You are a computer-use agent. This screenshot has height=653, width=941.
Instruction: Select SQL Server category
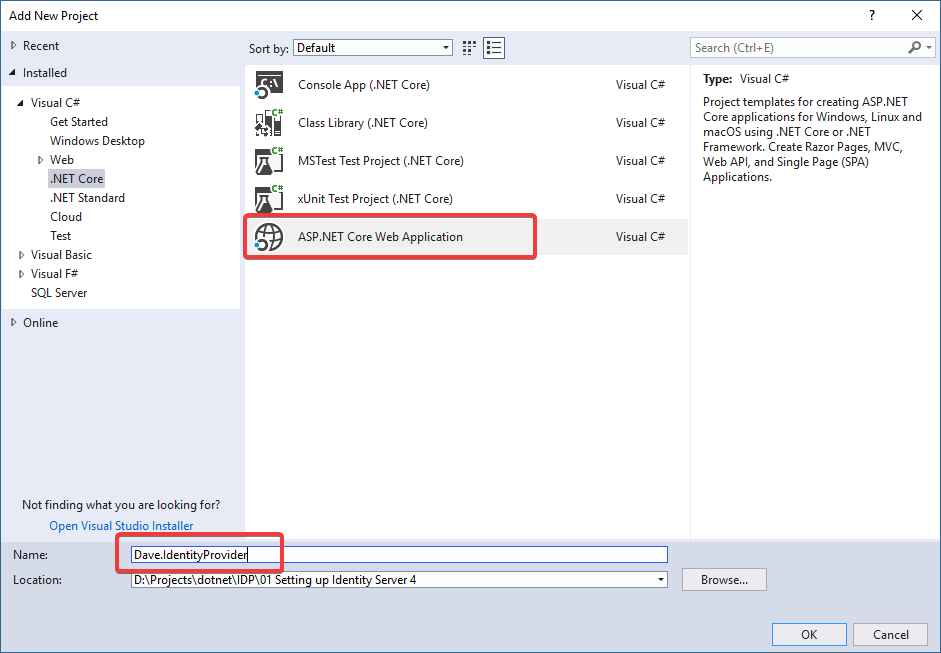pyautogui.click(x=59, y=293)
